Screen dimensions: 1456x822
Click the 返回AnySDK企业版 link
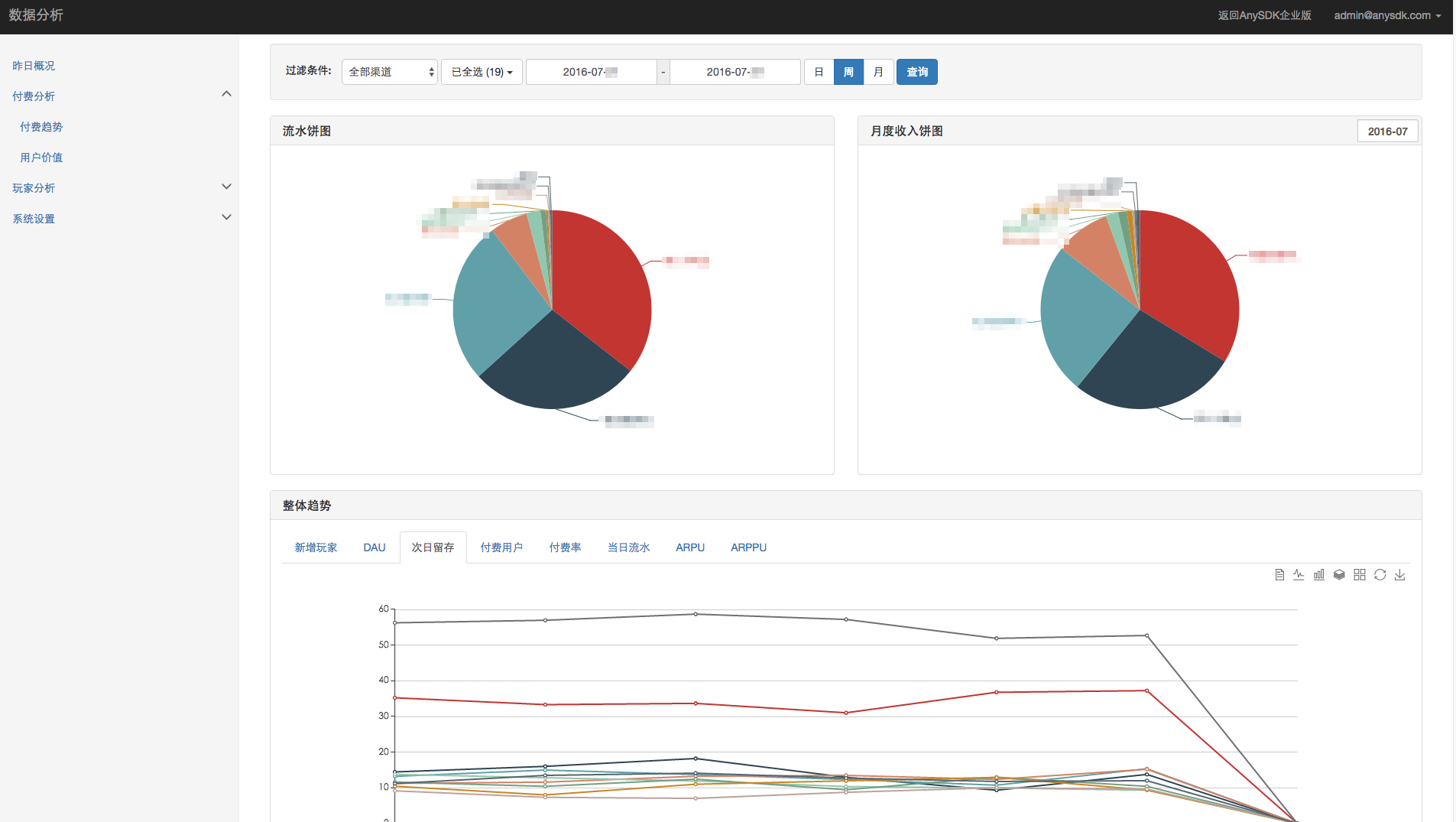coord(1265,15)
